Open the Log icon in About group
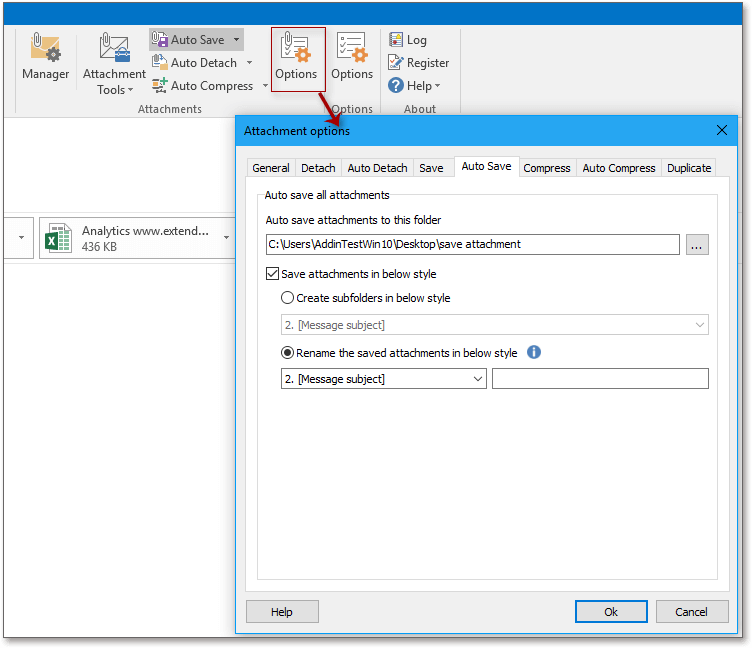This screenshot has height=648, width=752. click(397, 40)
